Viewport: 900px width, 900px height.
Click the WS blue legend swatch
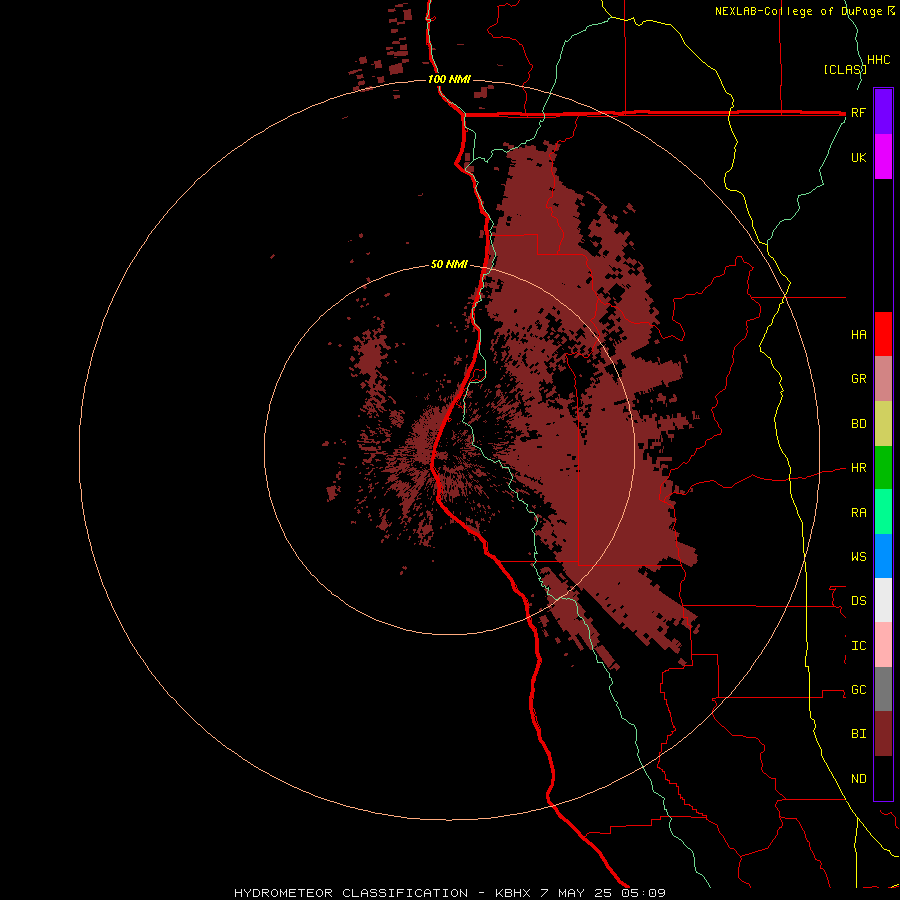883,556
